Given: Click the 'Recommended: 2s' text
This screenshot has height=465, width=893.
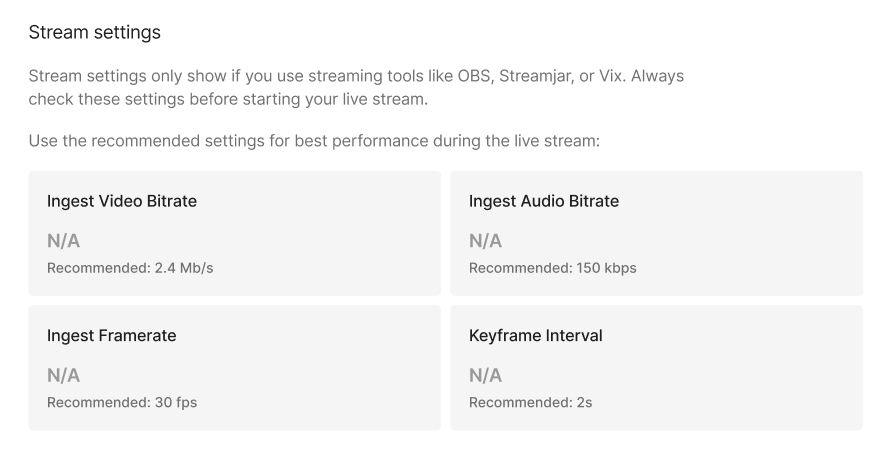Looking at the screenshot, I should click(531, 403).
